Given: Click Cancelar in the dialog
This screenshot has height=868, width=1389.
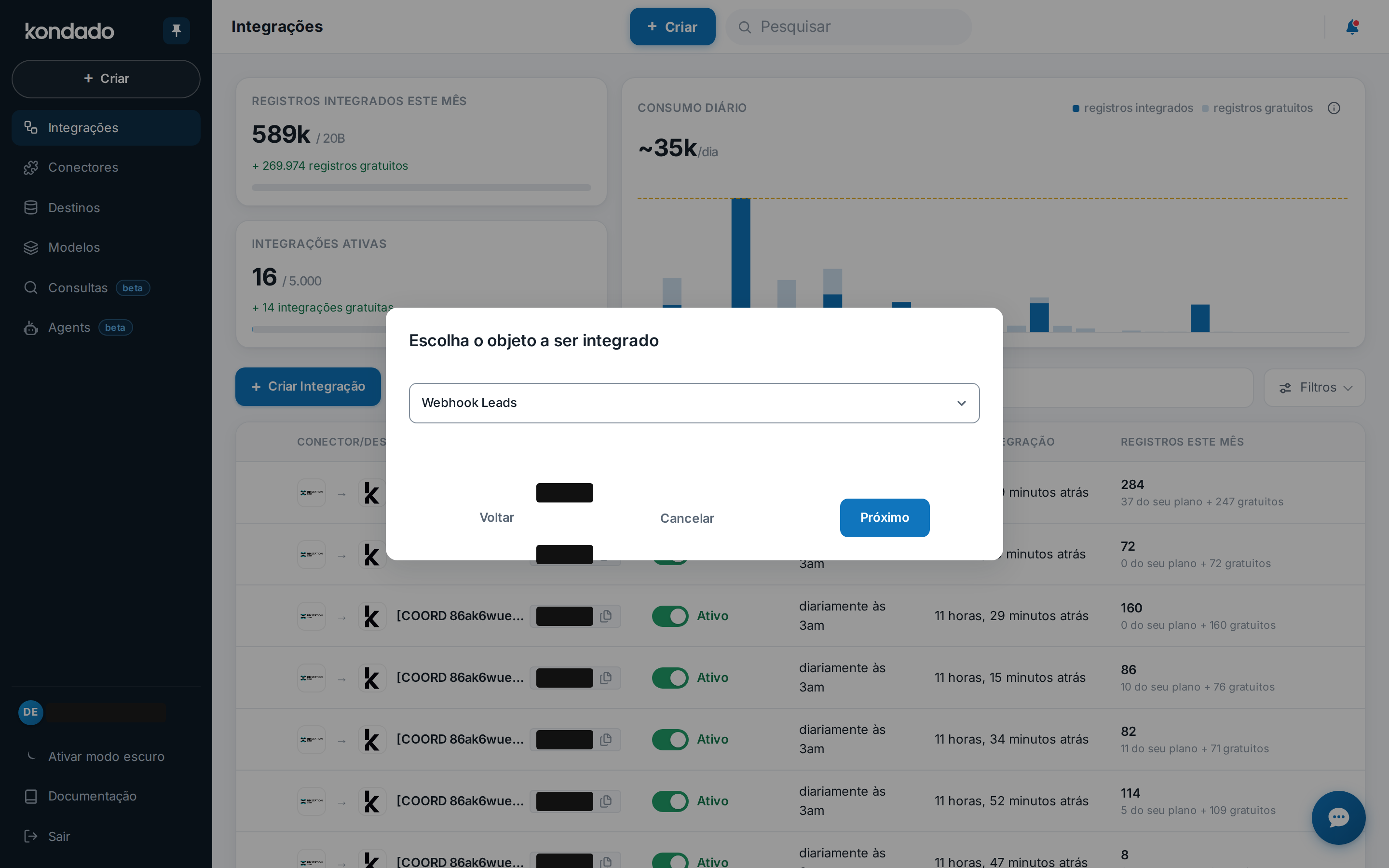Looking at the screenshot, I should click(x=687, y=518).
